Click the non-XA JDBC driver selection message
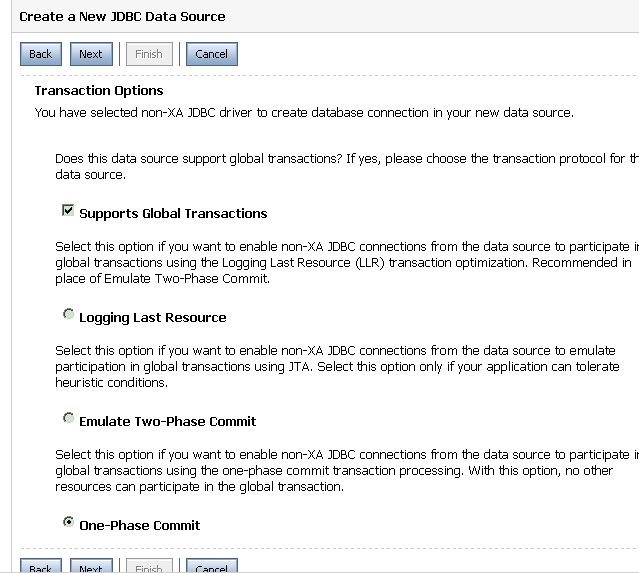Viewport: 639px width, 573px height. pos(304,113)
